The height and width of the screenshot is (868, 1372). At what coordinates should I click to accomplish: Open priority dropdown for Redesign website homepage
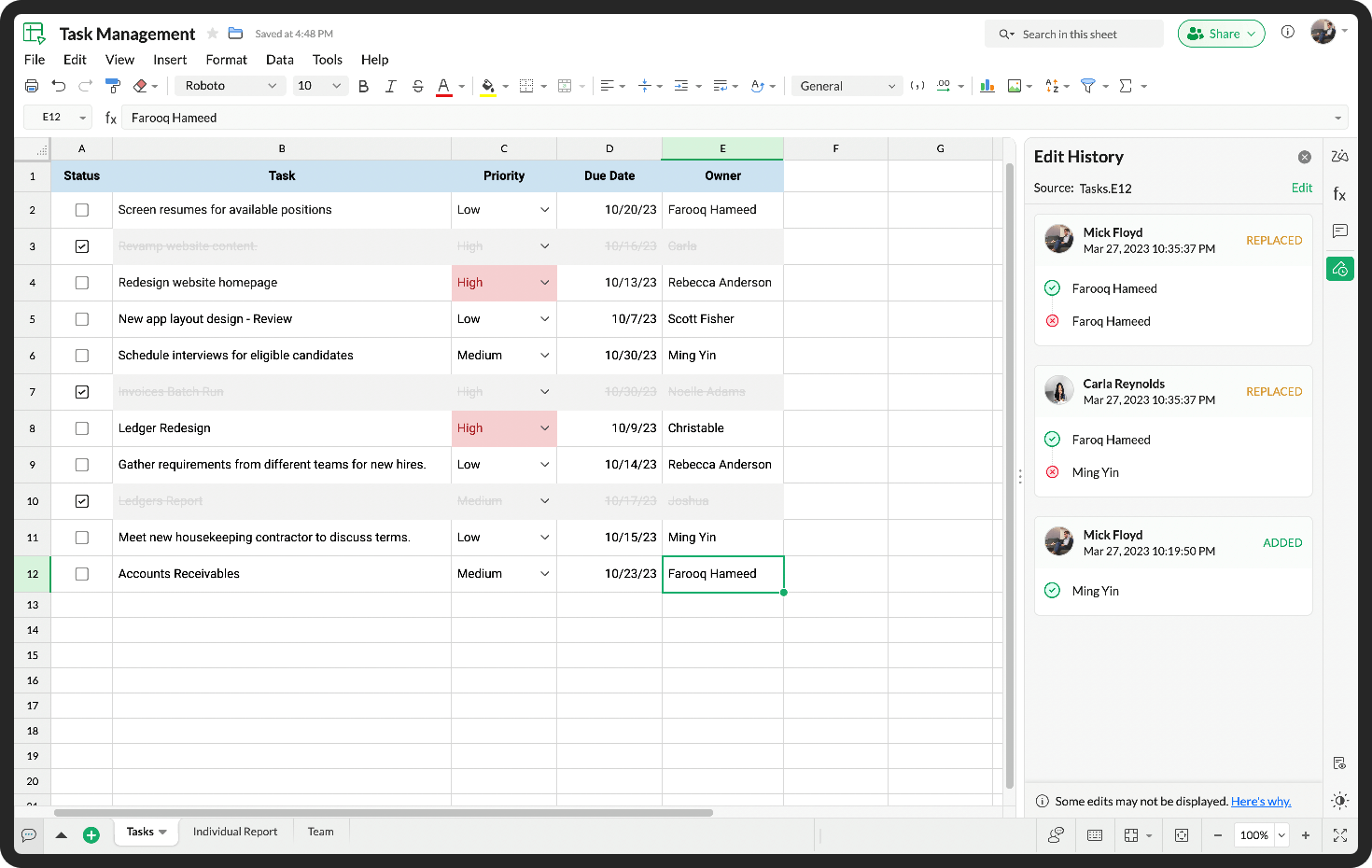coord(544,283)
